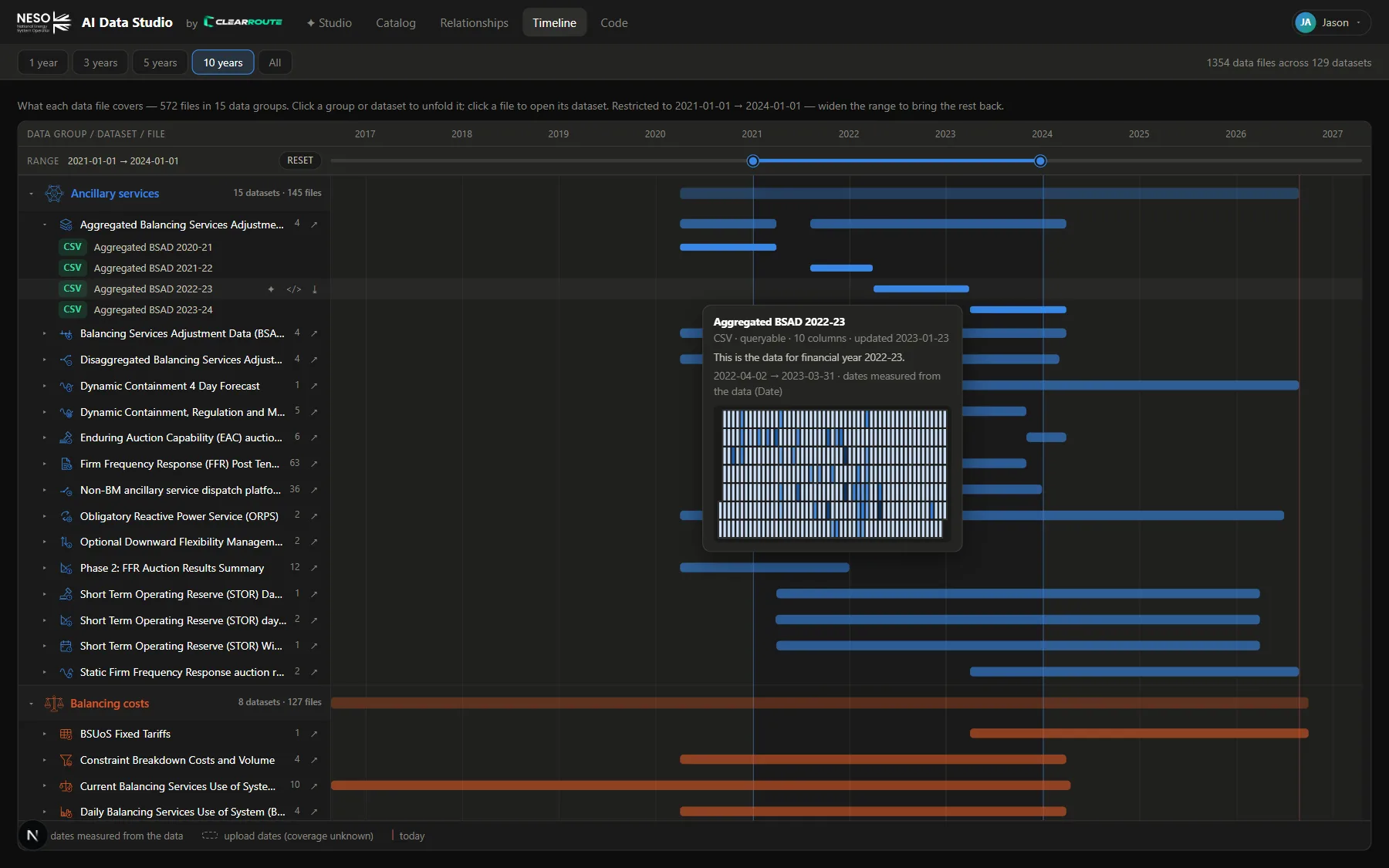The height and width of the screenshot is (868, 1389).
Task: Switch to the Catalog tab
Action: tap(396, 22)
